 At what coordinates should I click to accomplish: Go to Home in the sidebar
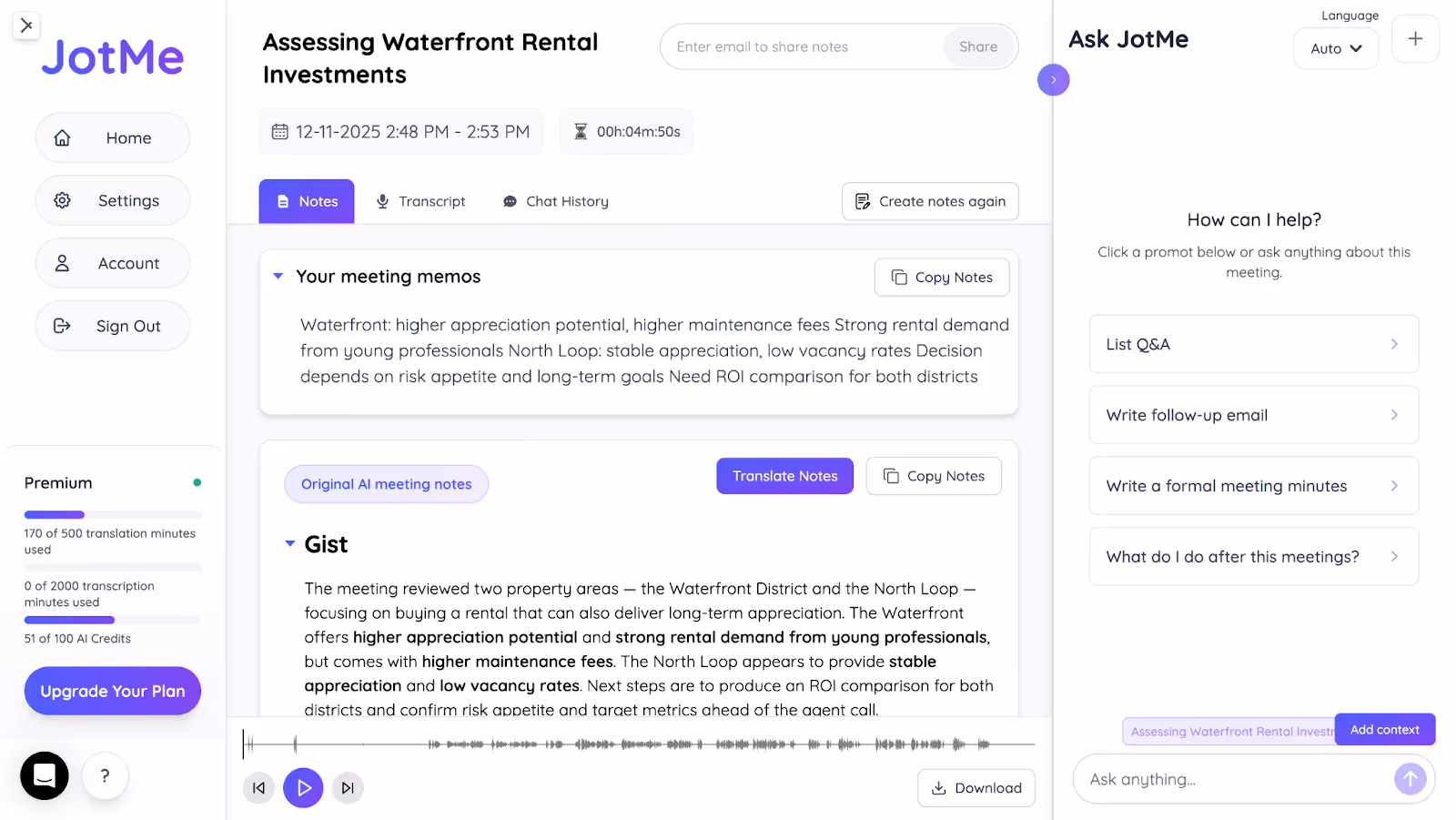(x=113, y=137)
